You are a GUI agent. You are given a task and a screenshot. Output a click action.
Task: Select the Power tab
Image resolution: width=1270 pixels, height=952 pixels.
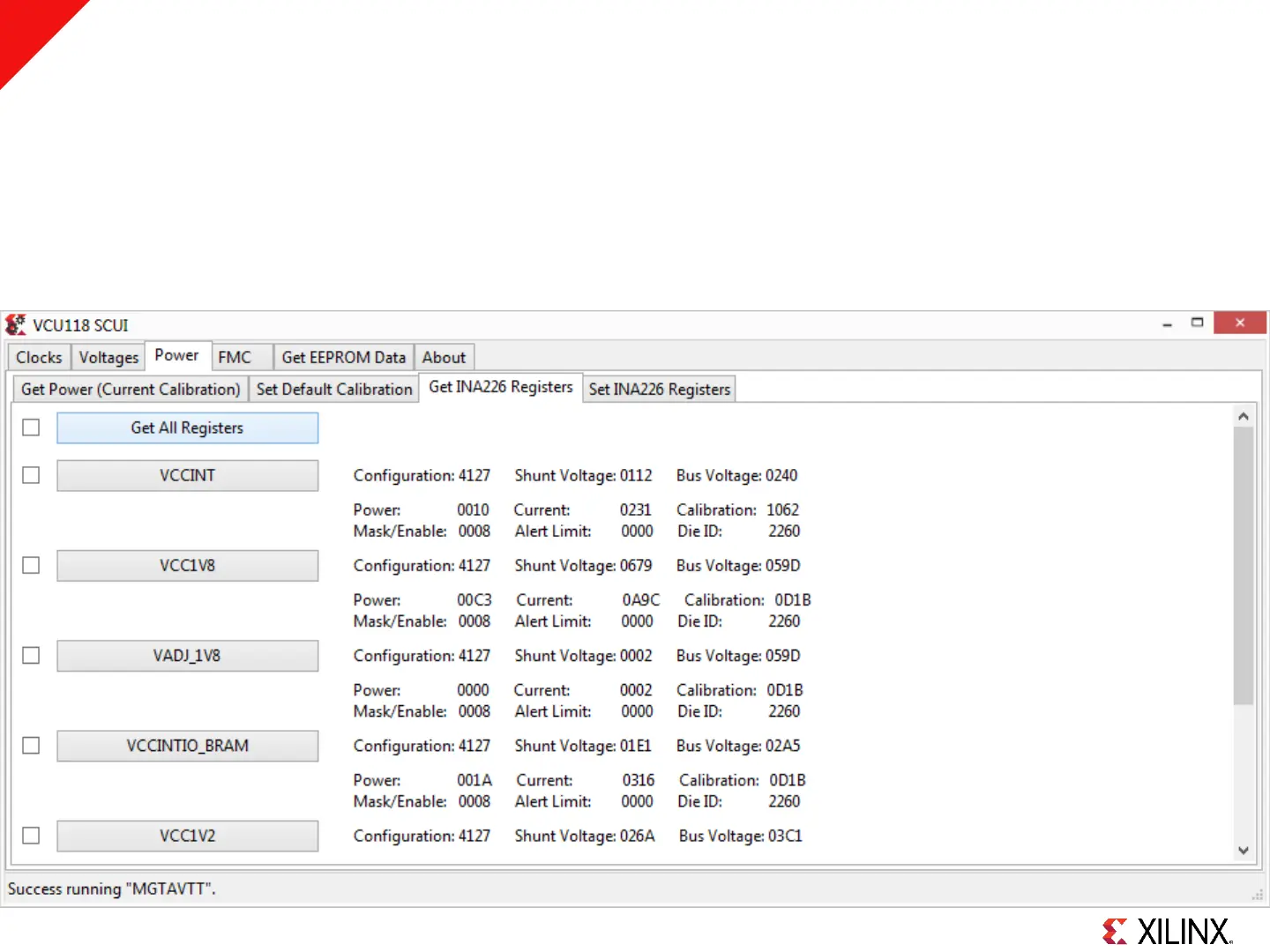click(177, 355)
